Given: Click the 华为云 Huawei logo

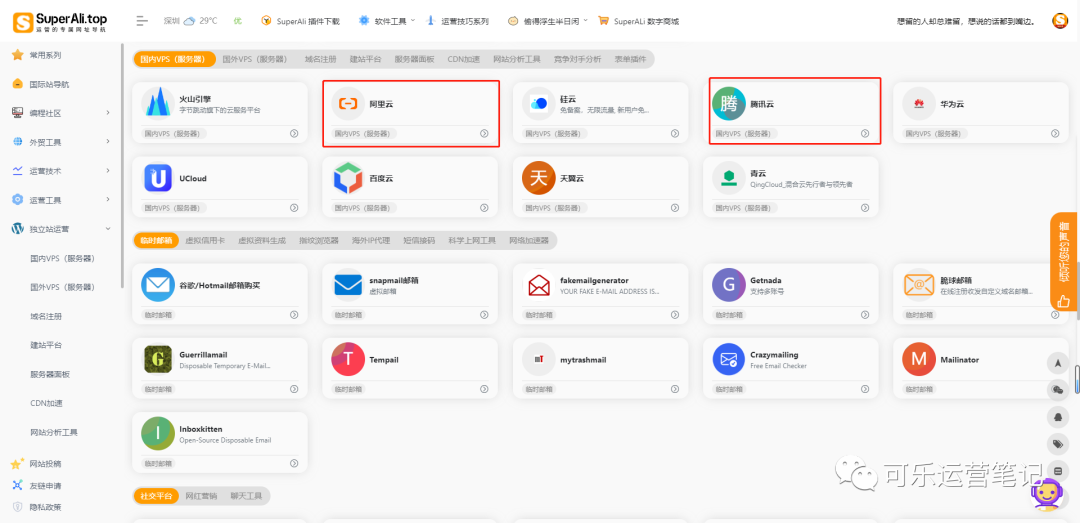Looking at the screenshot, I should pos(920,103).
